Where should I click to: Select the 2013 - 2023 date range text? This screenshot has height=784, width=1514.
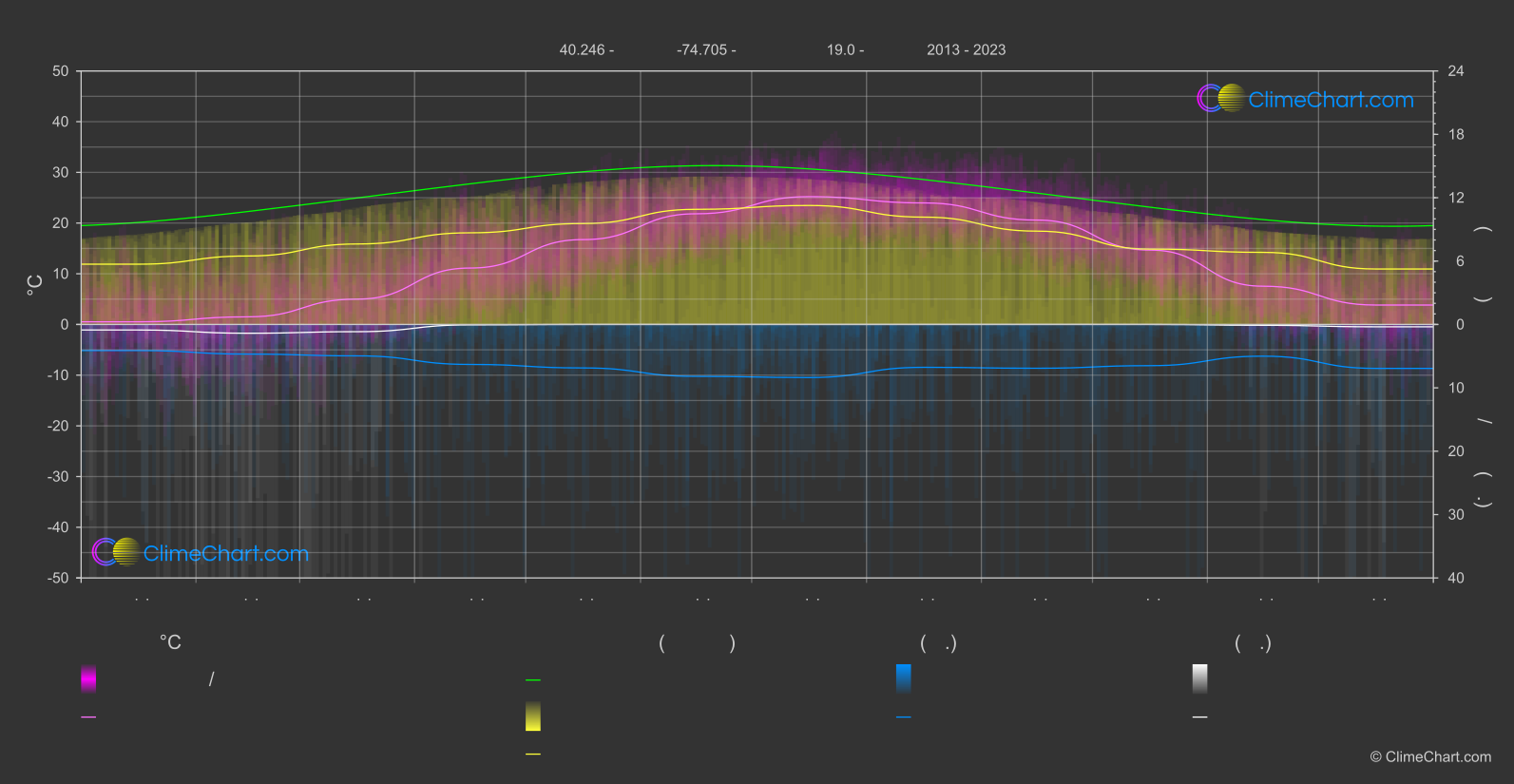pyautogui.click(x=966, y=50)
